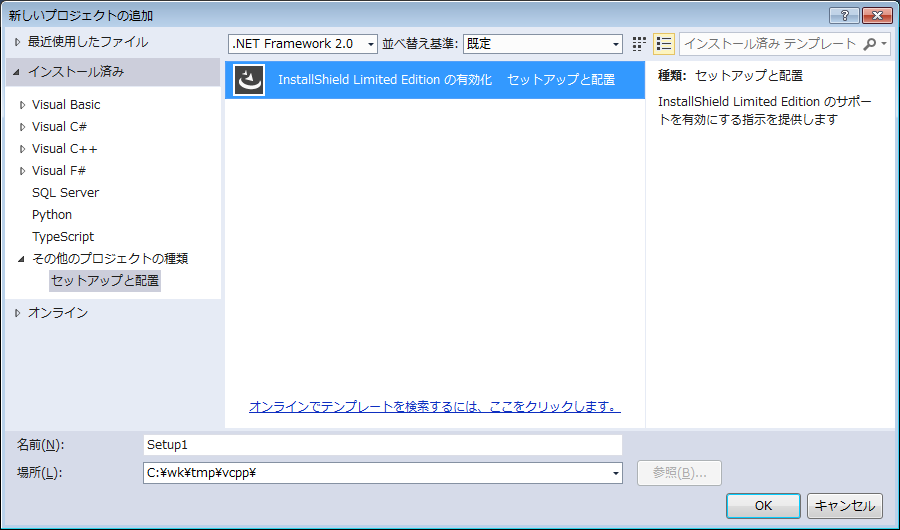Select Visual C# tree label
This screenshot has width=900, height=530.
click(x=59, y=127)
